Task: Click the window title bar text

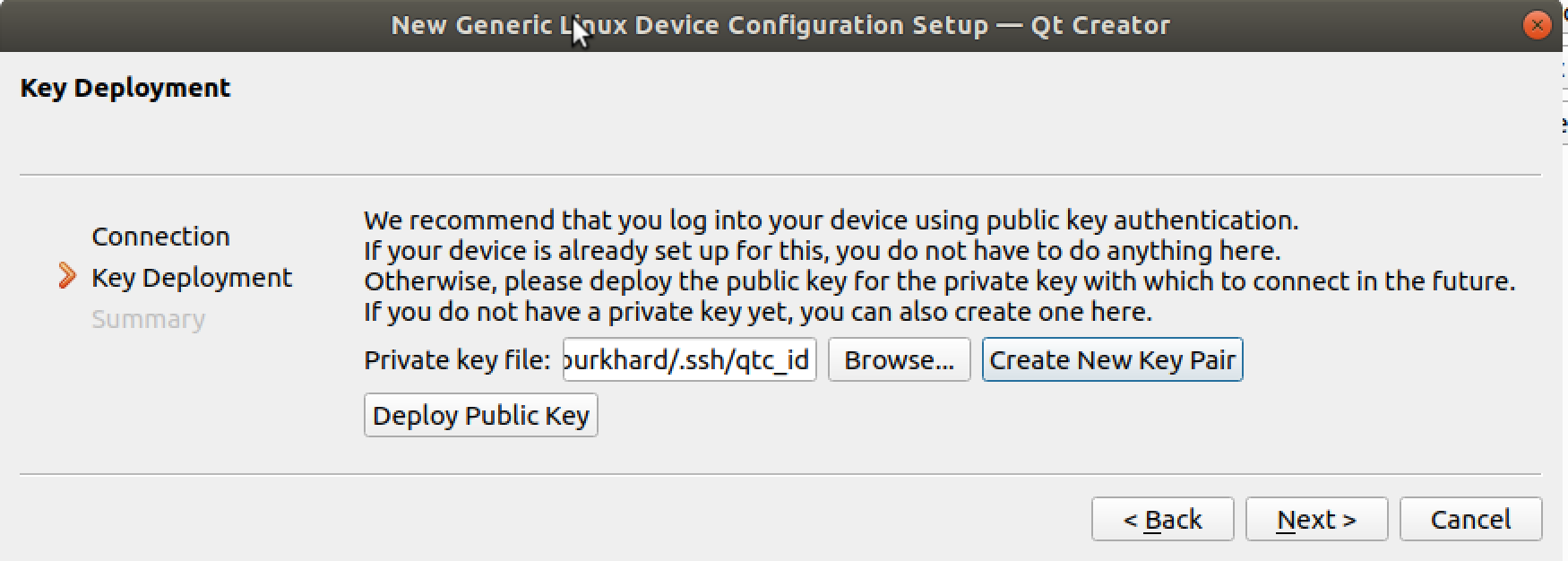Action: 780,25
